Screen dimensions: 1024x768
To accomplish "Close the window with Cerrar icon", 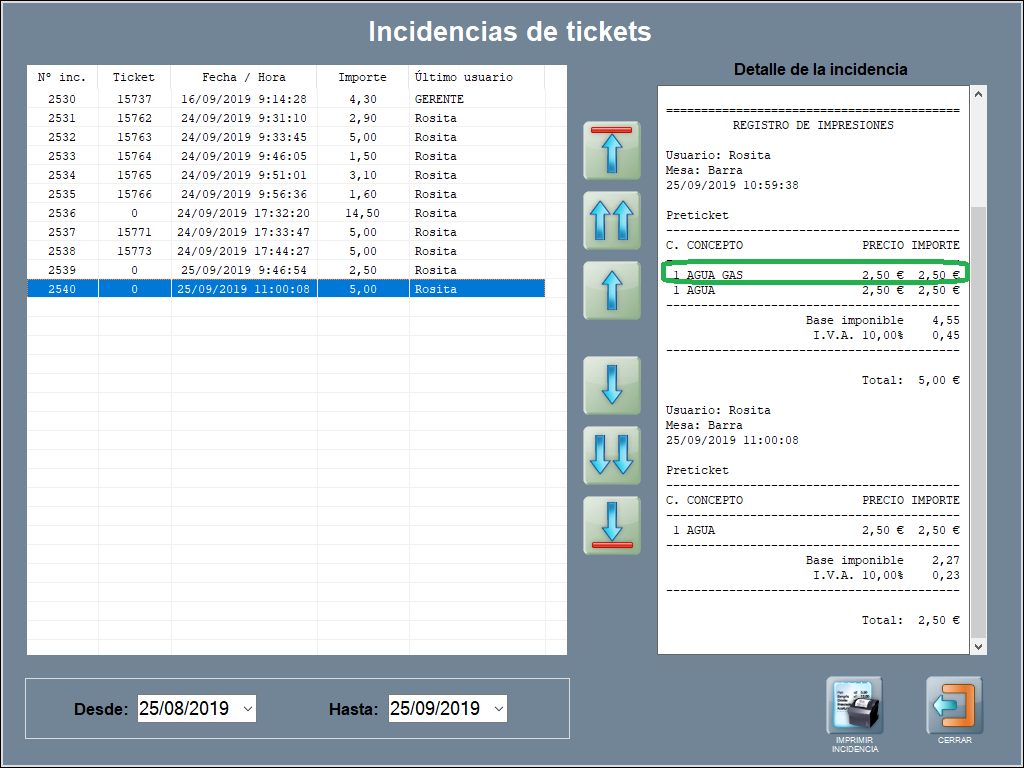I will (954, 706).
